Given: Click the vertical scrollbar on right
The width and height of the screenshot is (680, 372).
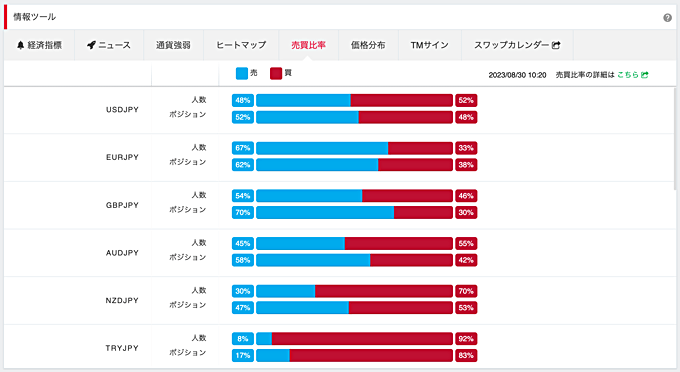Looking at the screenshot, I should tap(674, 139).
